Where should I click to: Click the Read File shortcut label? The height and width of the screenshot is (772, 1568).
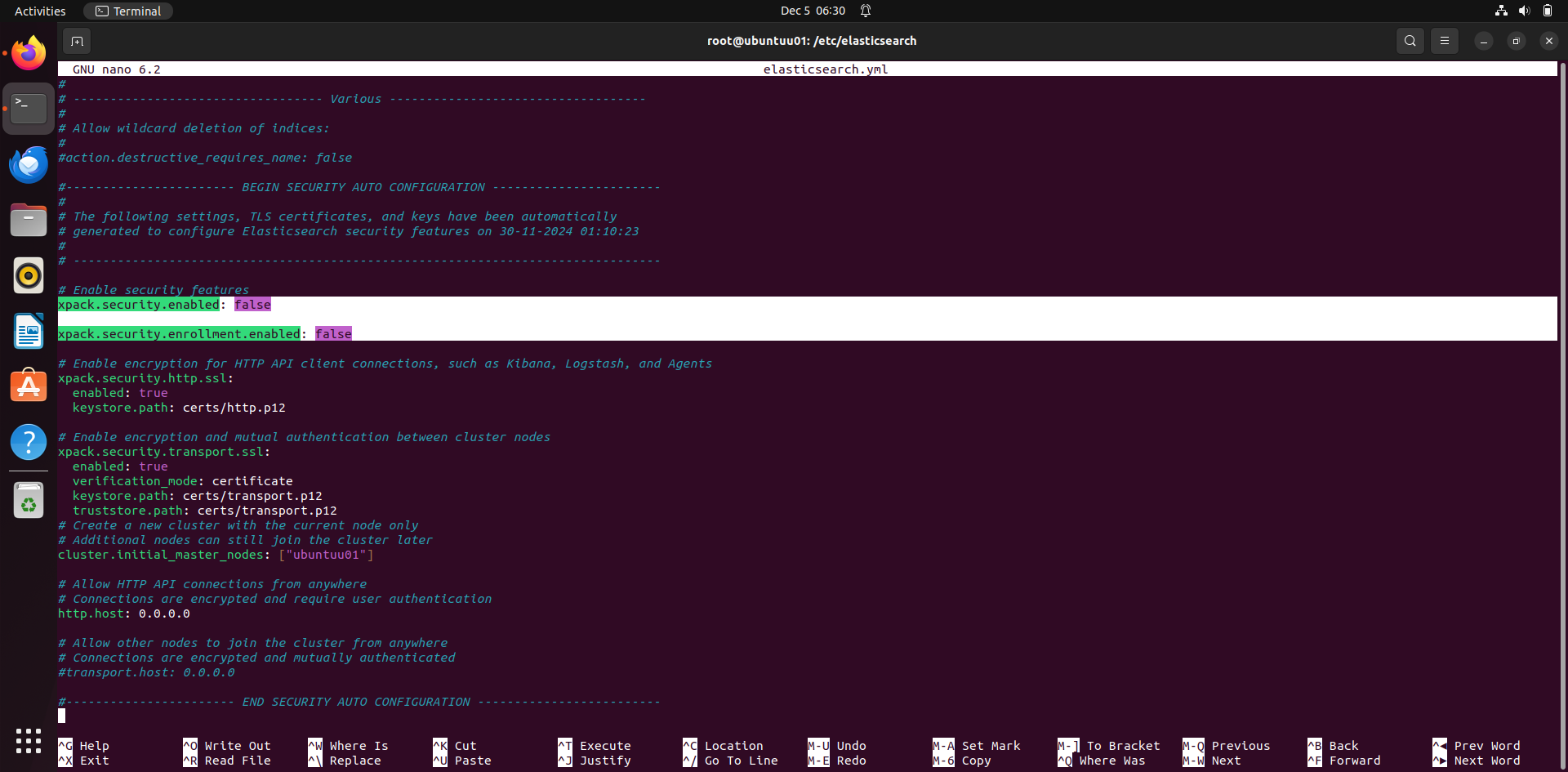(x=238, y=761)
